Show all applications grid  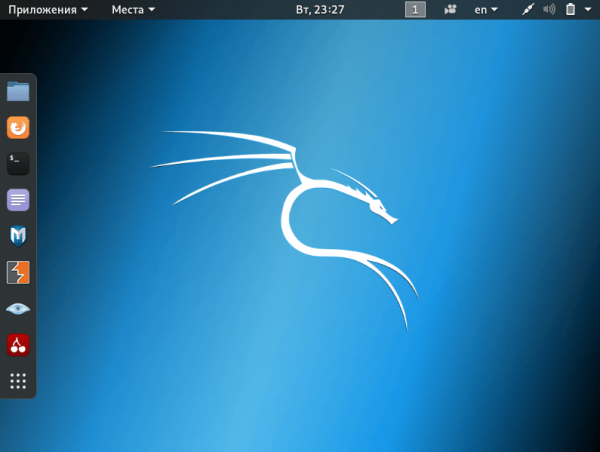(18, 381)
